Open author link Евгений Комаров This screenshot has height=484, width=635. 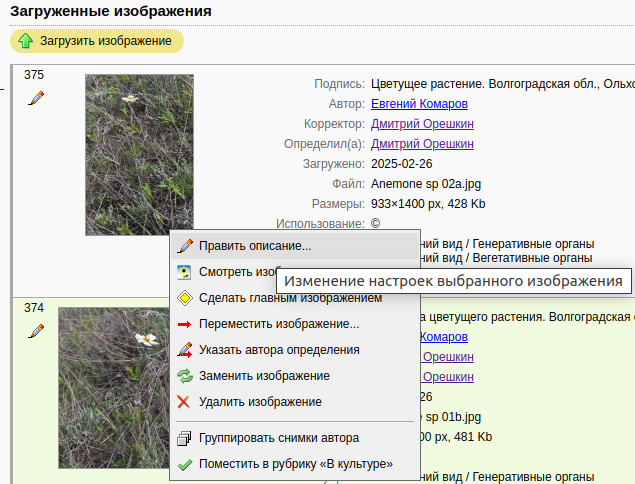click(x=419, y=104)
